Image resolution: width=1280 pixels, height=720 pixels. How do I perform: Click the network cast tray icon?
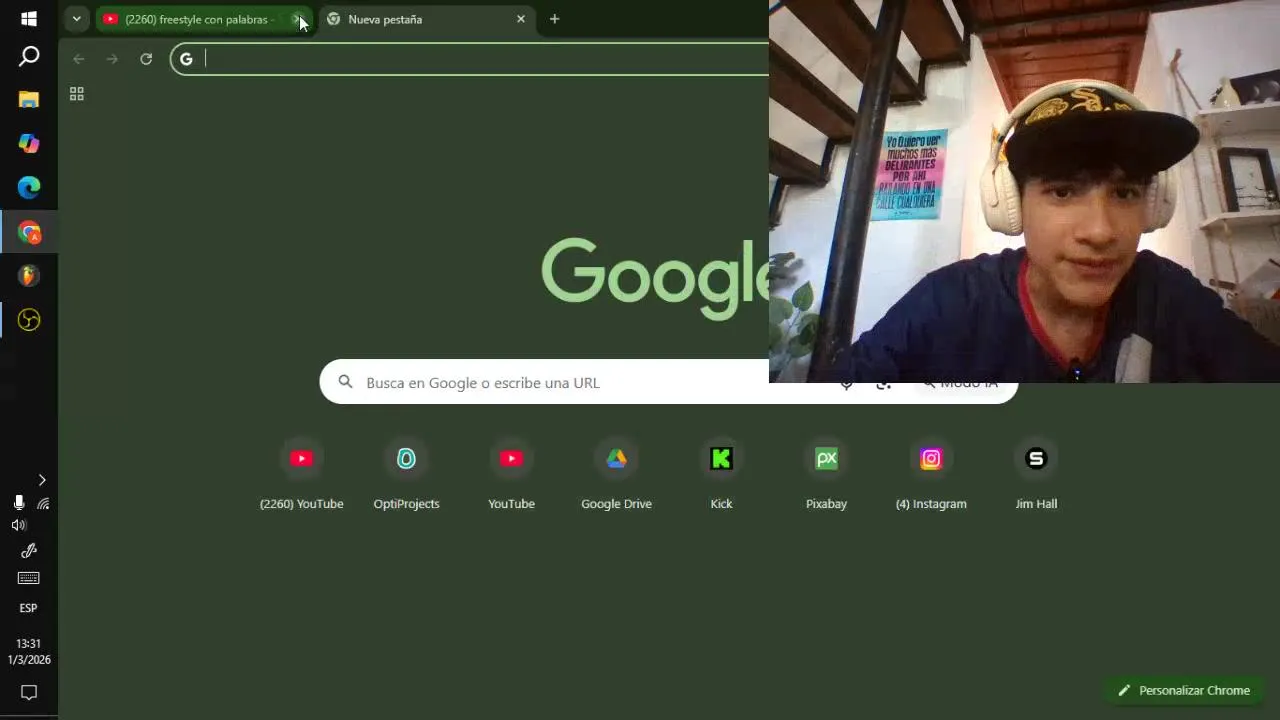(x=43, y=503)
